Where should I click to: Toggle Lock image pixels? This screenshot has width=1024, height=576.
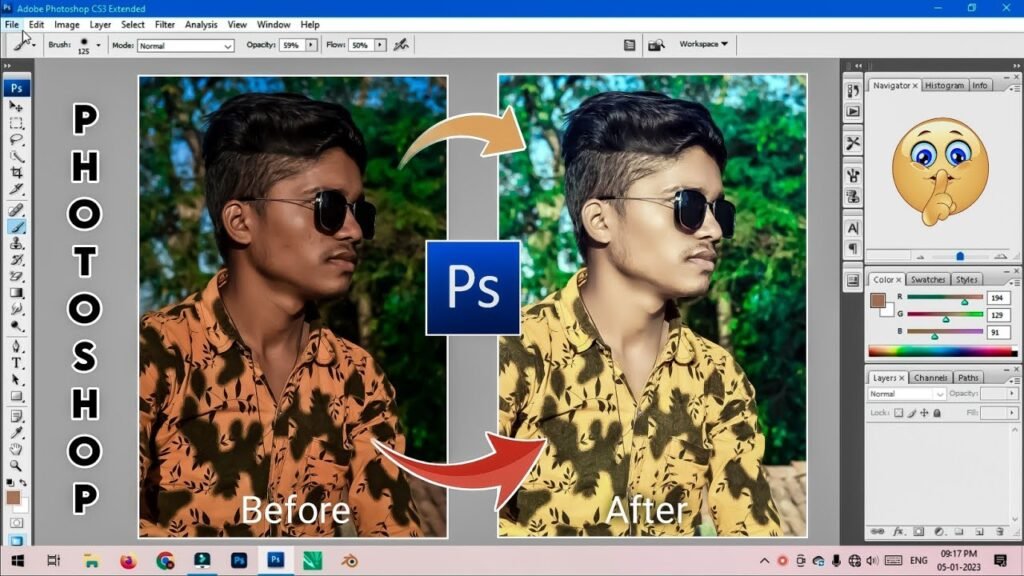tap(912, 413)
